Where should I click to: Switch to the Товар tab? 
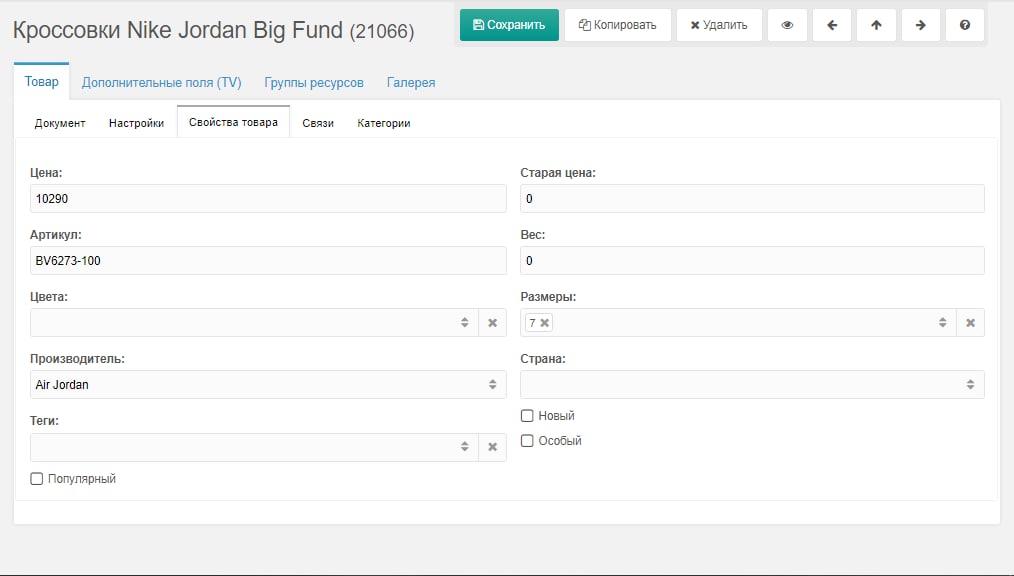[41, 81]
